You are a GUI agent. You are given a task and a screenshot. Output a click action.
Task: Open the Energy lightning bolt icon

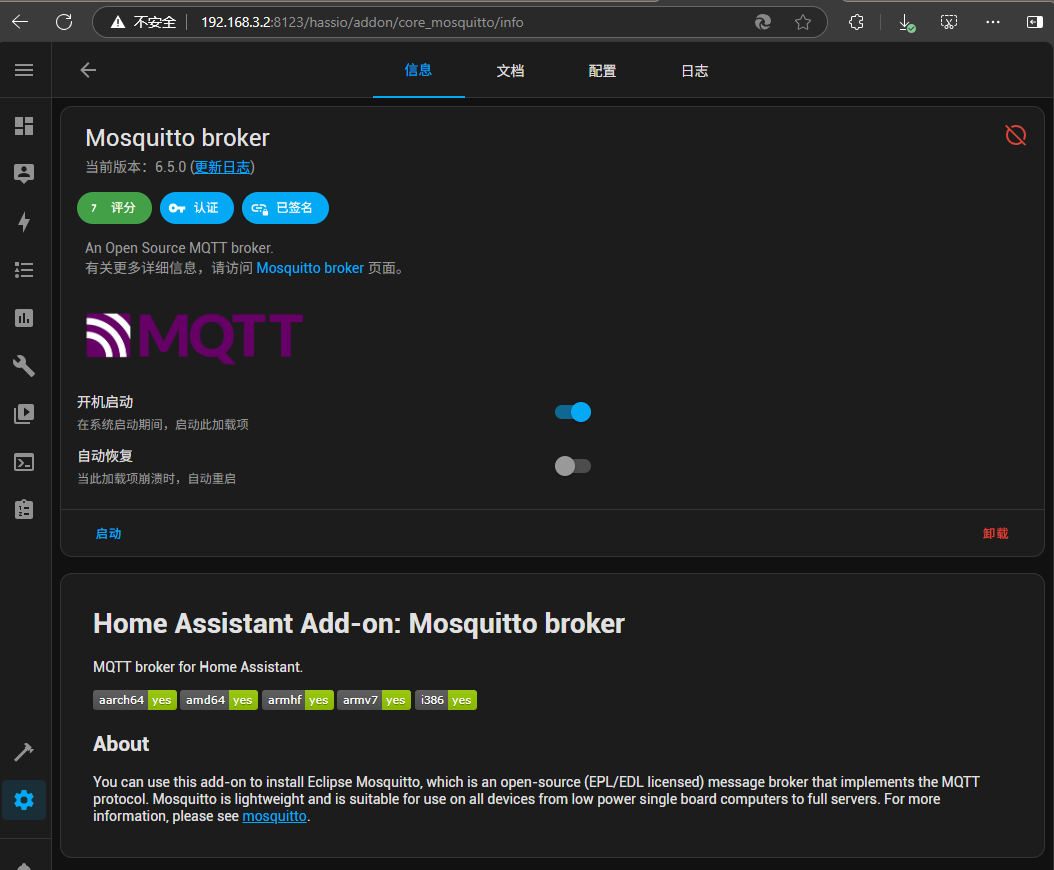pyautogui.click(x=24, y=222)
